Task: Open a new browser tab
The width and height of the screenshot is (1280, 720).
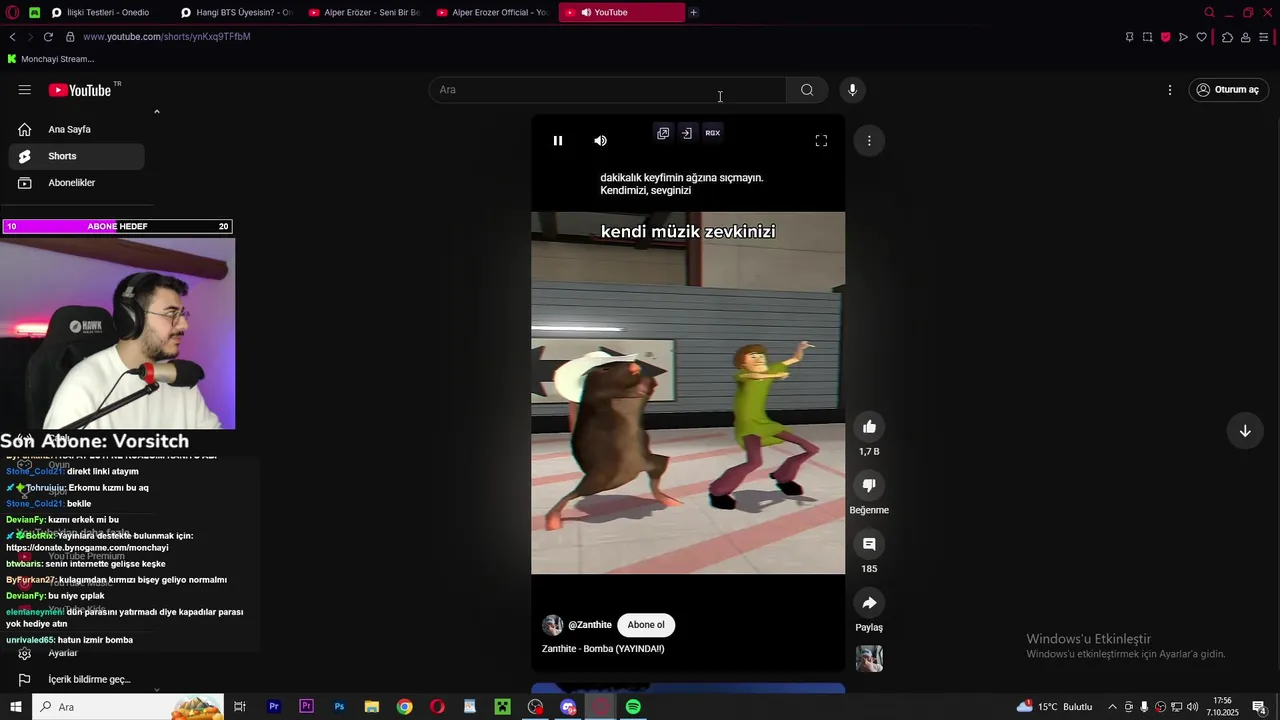Action: coord(693,12)
